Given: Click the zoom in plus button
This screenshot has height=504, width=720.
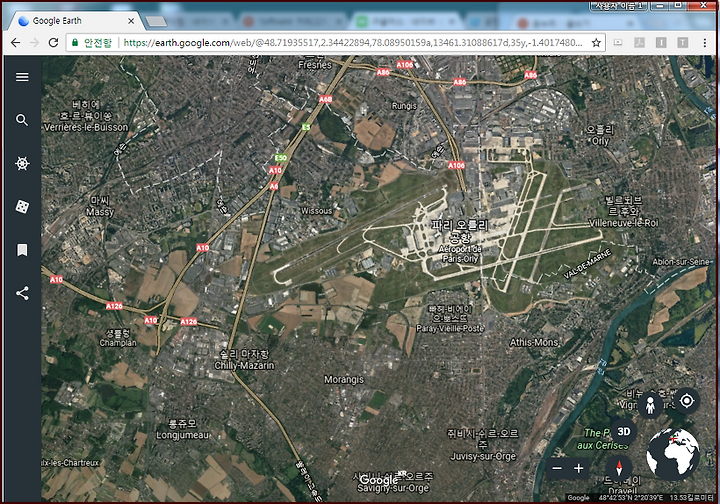Looking at the screenshot, I should tap(579, 468).
